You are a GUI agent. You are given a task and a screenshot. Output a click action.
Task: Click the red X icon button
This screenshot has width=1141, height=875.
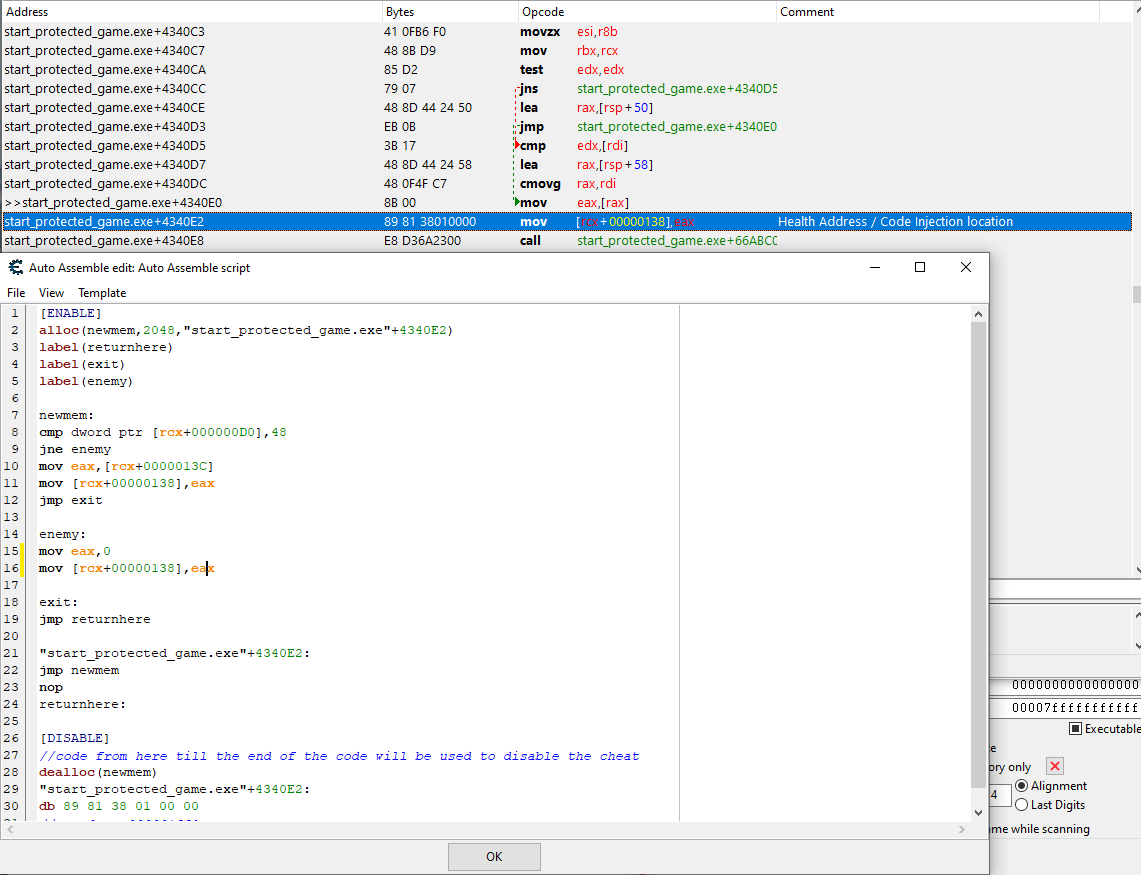point(1054,766)
